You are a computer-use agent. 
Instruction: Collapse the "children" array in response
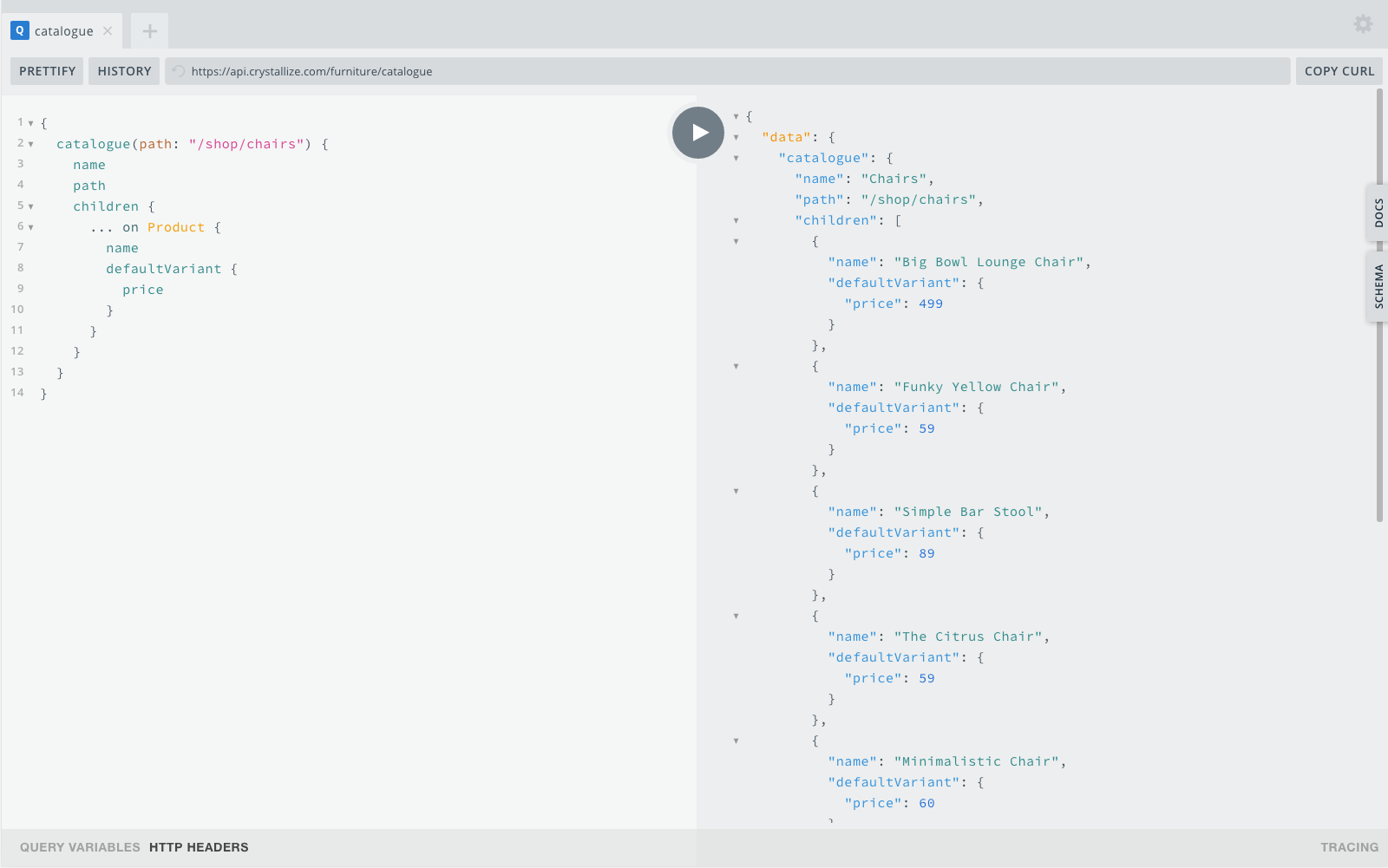737,220
